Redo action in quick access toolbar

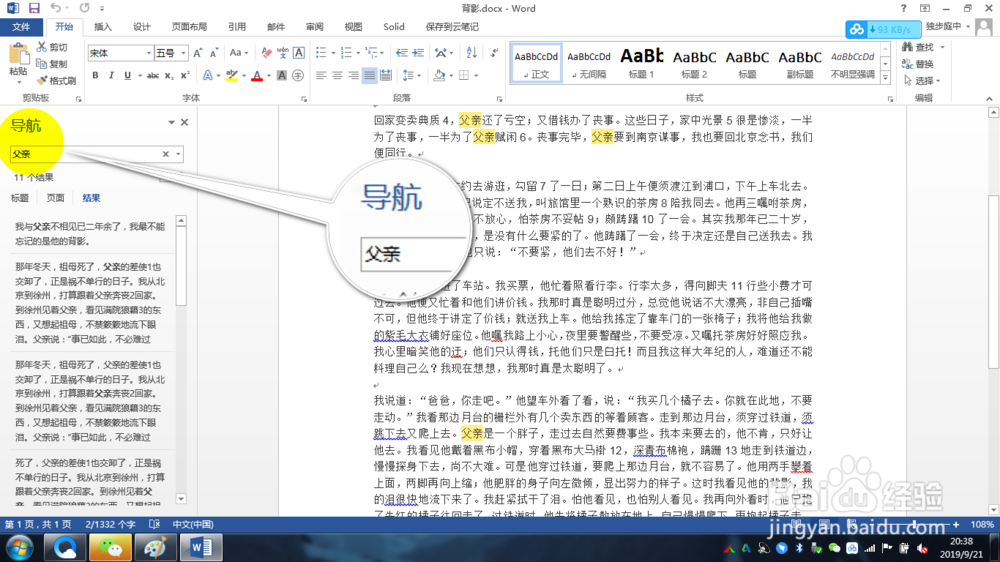point(84,8)
